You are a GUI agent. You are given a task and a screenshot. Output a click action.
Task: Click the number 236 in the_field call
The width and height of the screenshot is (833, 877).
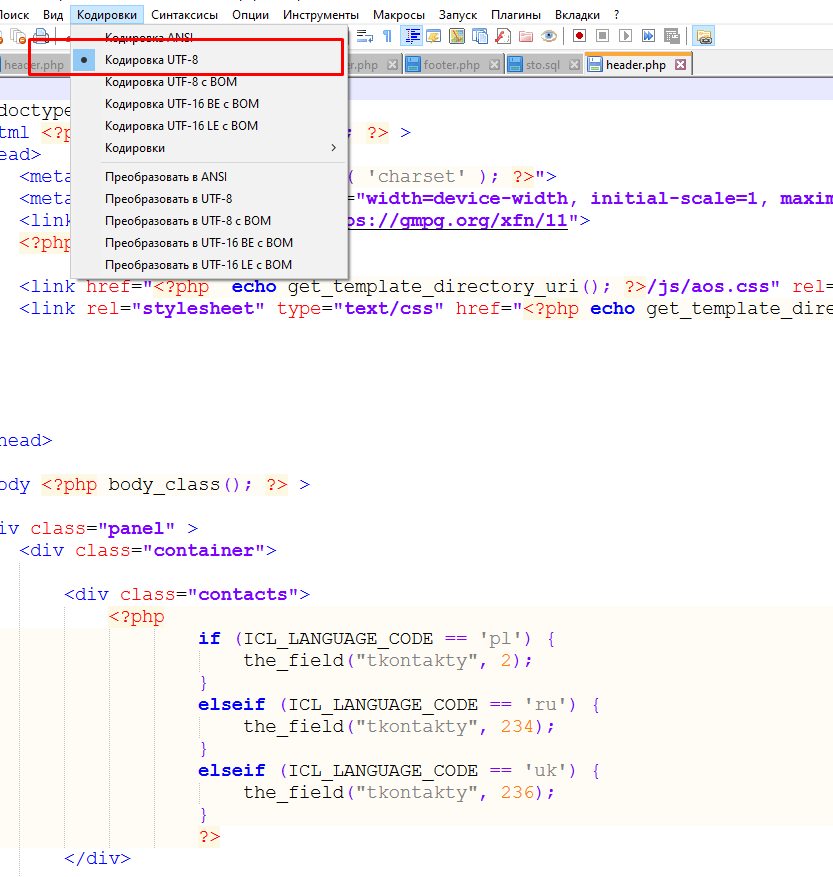point(517,793)
